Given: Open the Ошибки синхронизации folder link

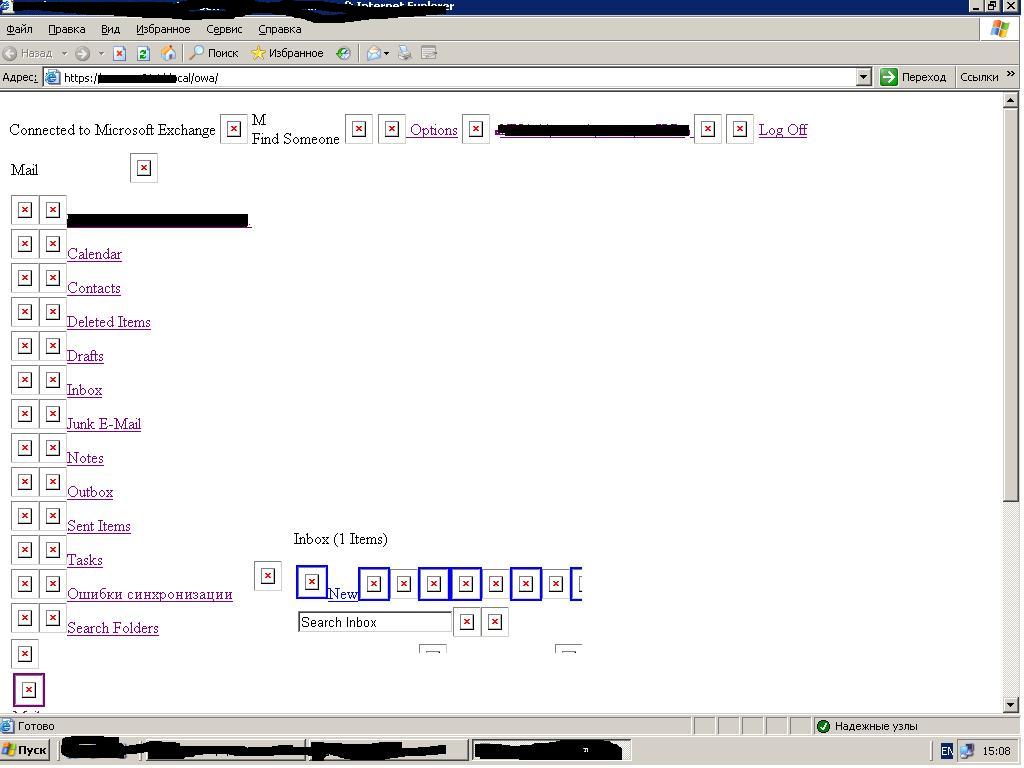Looking at the screenshot, I should 150,594.
